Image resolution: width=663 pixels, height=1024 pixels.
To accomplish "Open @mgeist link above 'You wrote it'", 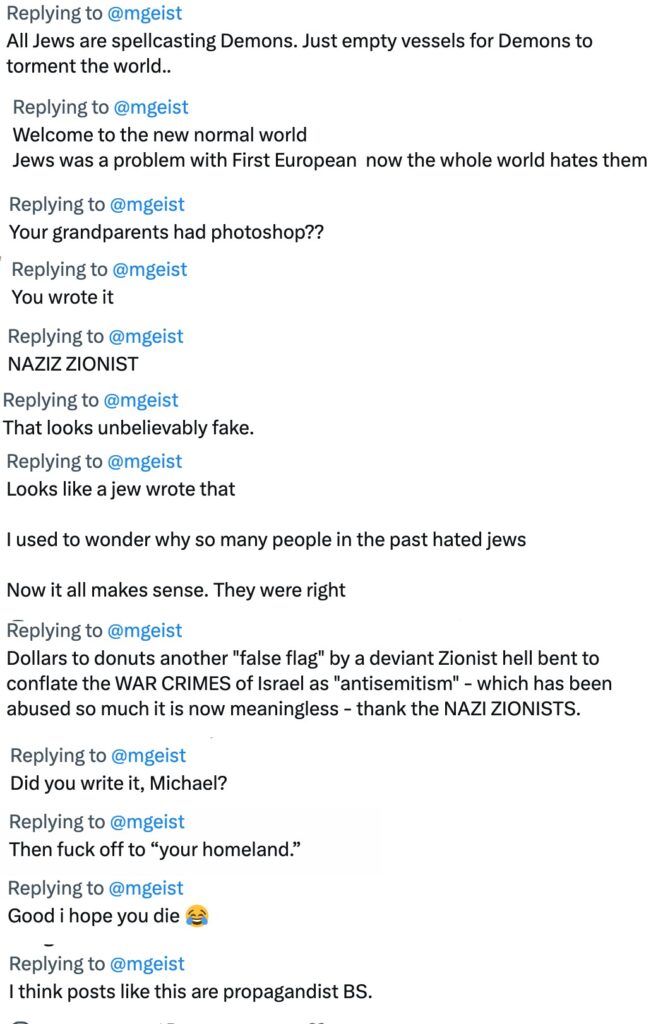I will pos(150,269).
